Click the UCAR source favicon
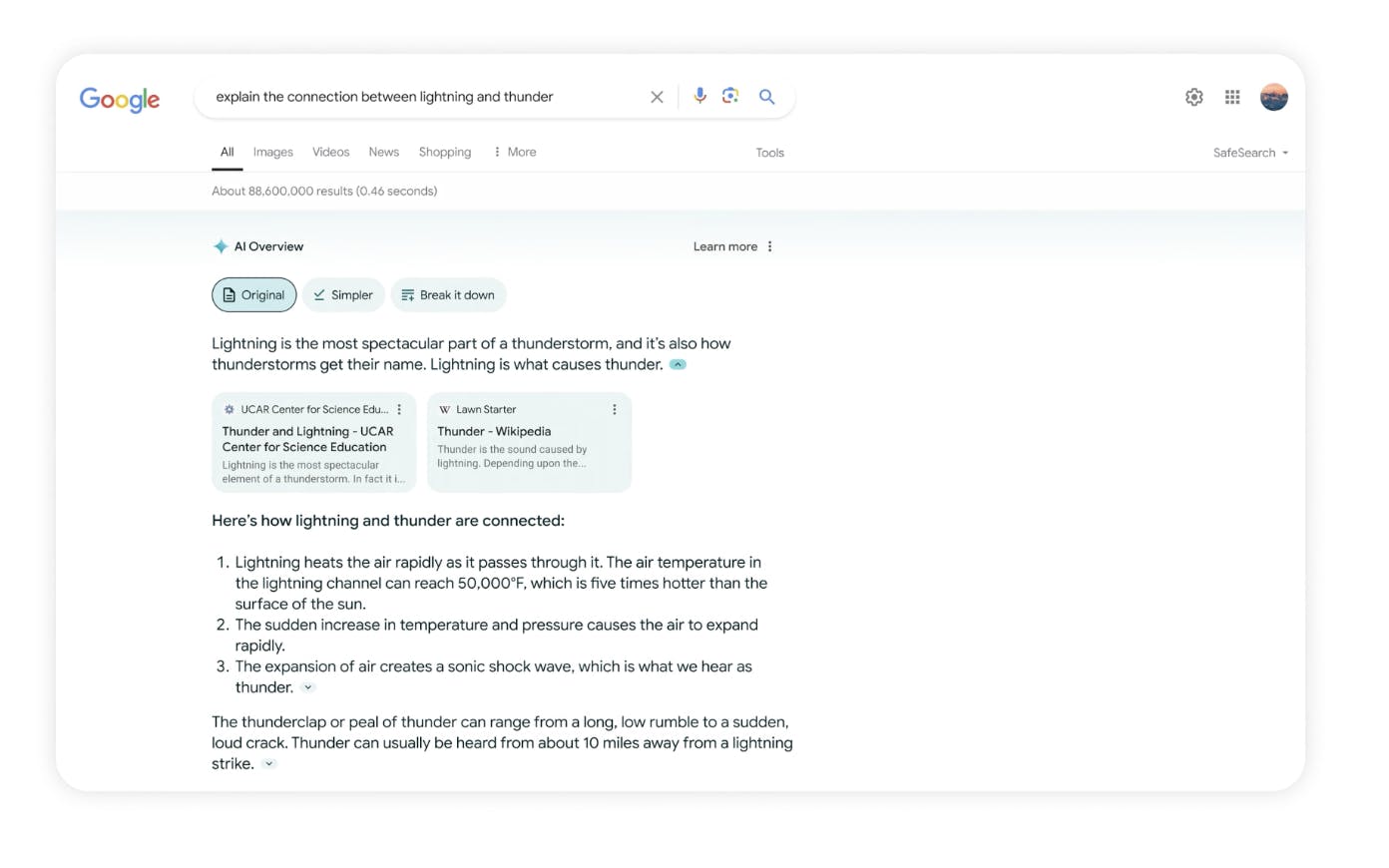The height and width of the screenshot is (868, 1389). pyautogui.click(x=229, y=409)
